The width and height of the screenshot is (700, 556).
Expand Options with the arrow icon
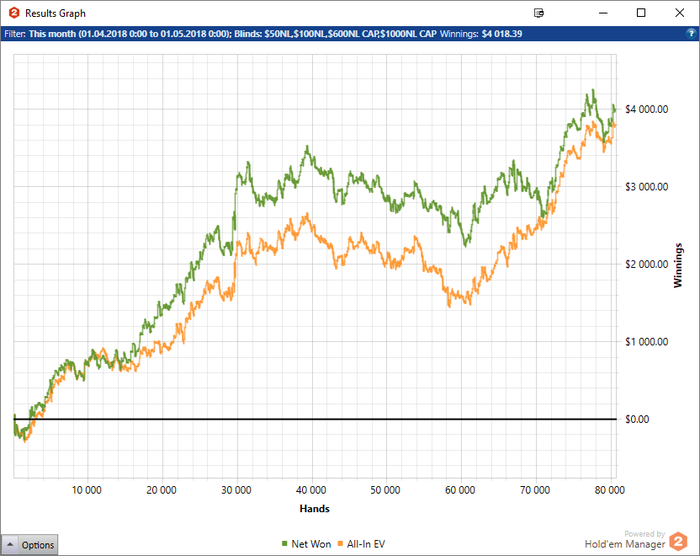[x=10, y=545]
